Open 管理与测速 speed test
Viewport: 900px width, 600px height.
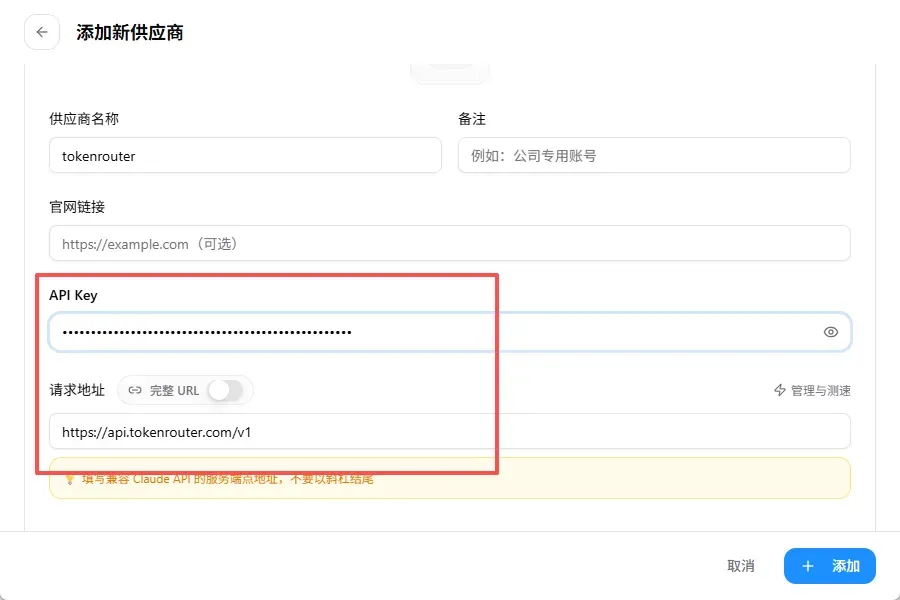[x=812, y=390]
